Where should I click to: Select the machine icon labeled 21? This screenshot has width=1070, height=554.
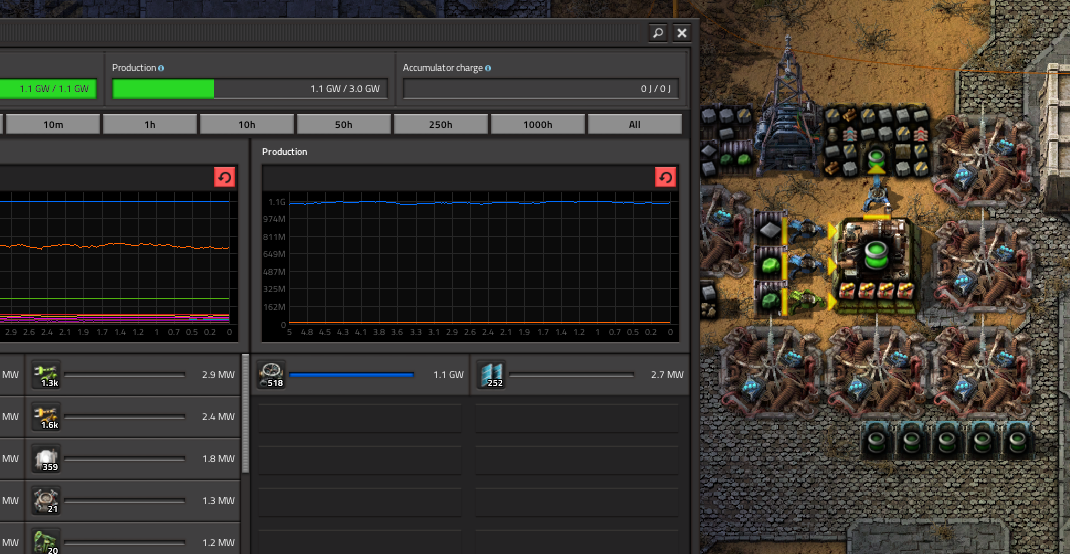click(x=46, y=501)
